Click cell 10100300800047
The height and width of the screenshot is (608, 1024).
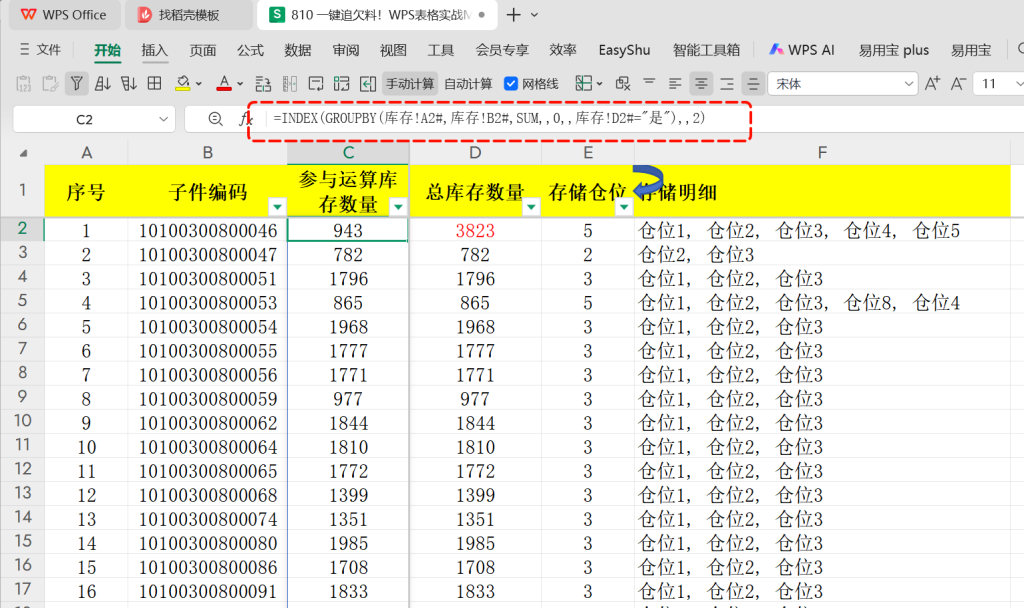tap(208, 255)
